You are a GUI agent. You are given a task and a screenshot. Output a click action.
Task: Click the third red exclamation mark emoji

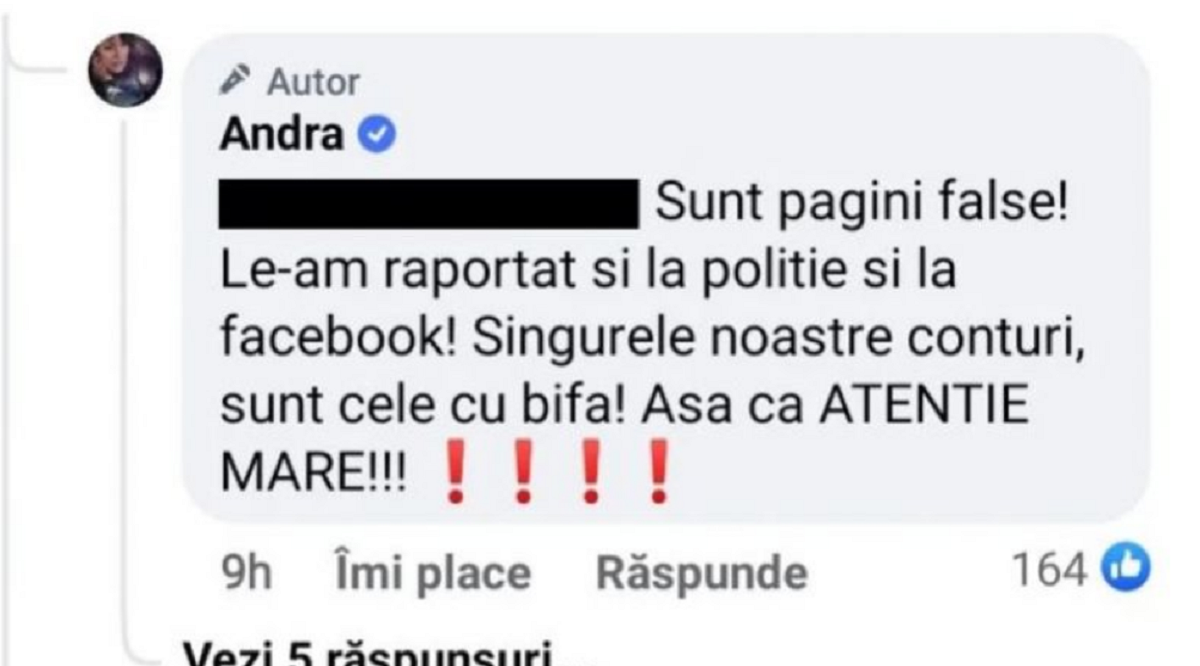590,479
